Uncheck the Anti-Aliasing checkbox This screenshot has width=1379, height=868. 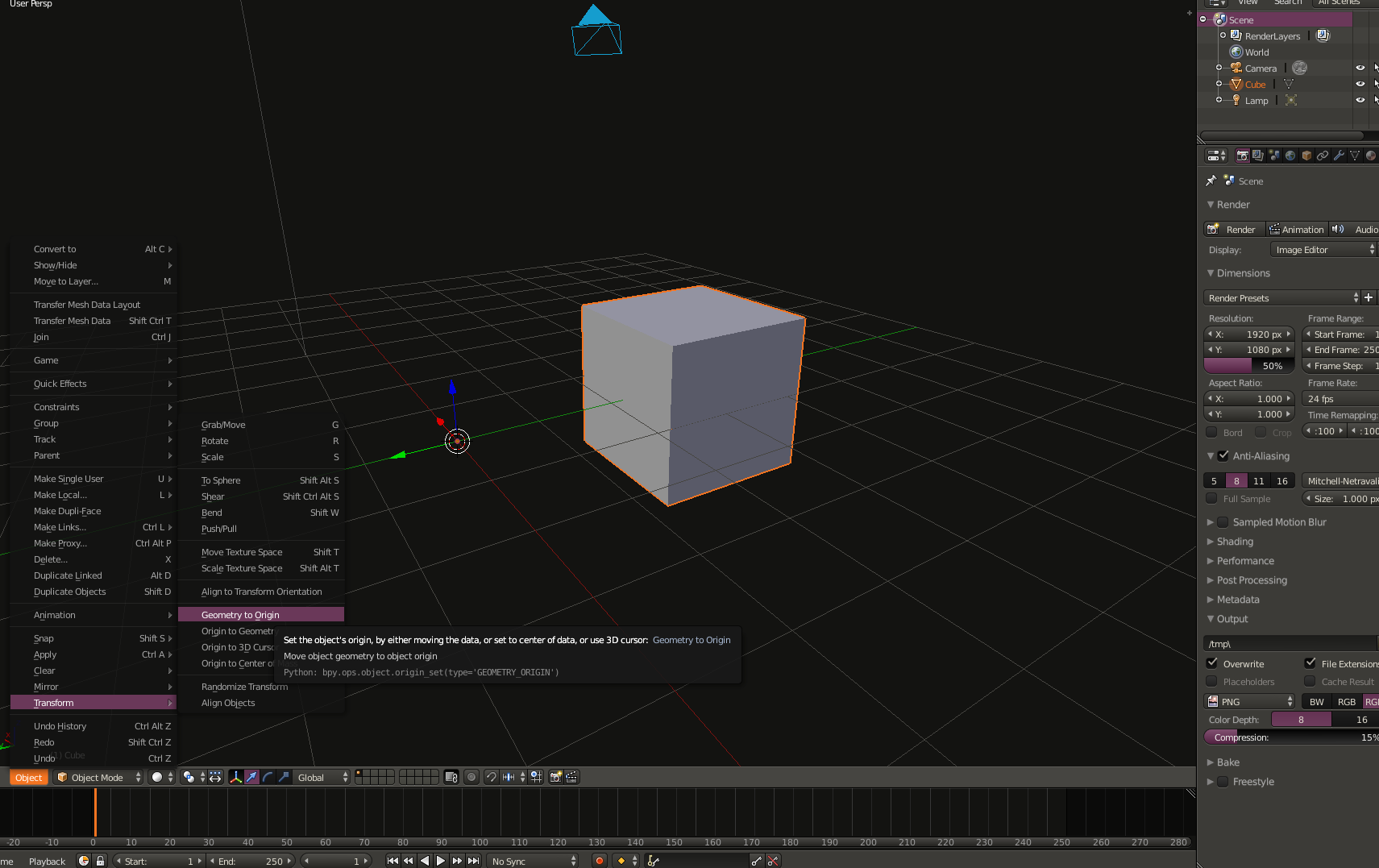(x=1223, y=455)
